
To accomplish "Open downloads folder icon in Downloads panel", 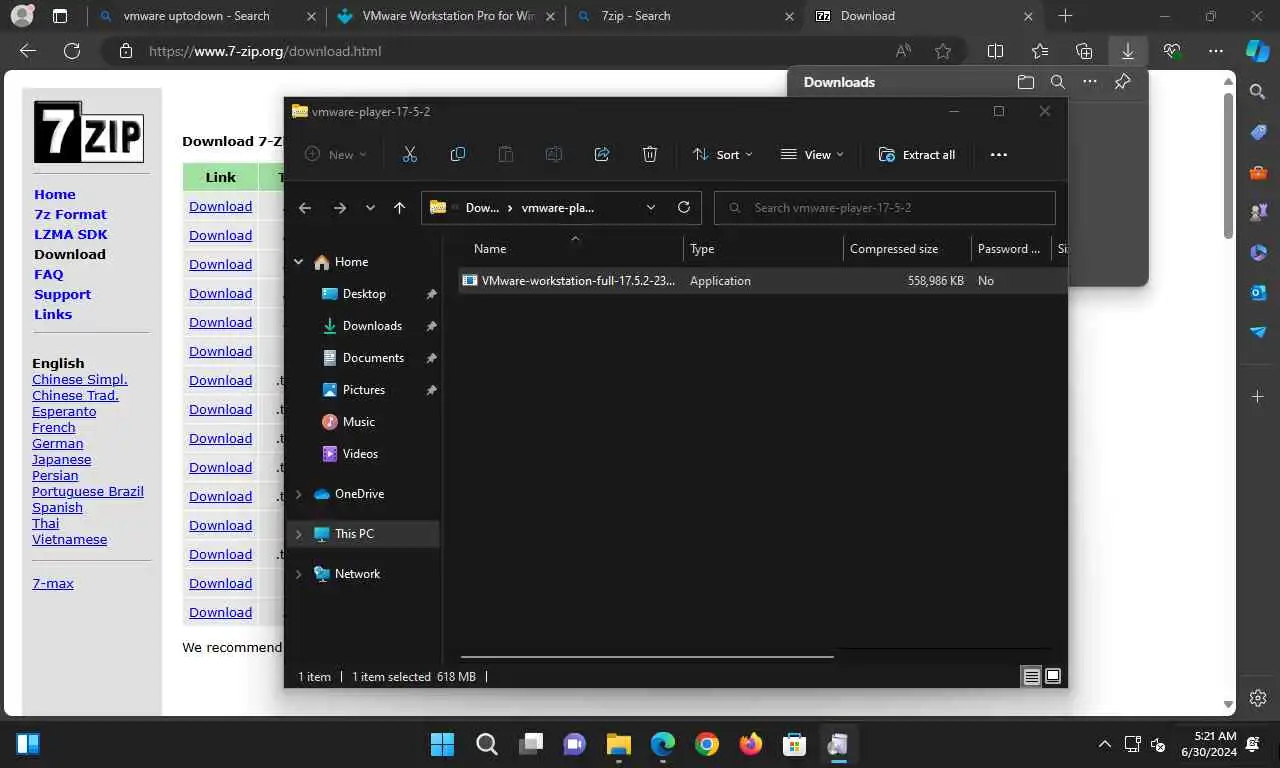I will [x=1026, y=82].
